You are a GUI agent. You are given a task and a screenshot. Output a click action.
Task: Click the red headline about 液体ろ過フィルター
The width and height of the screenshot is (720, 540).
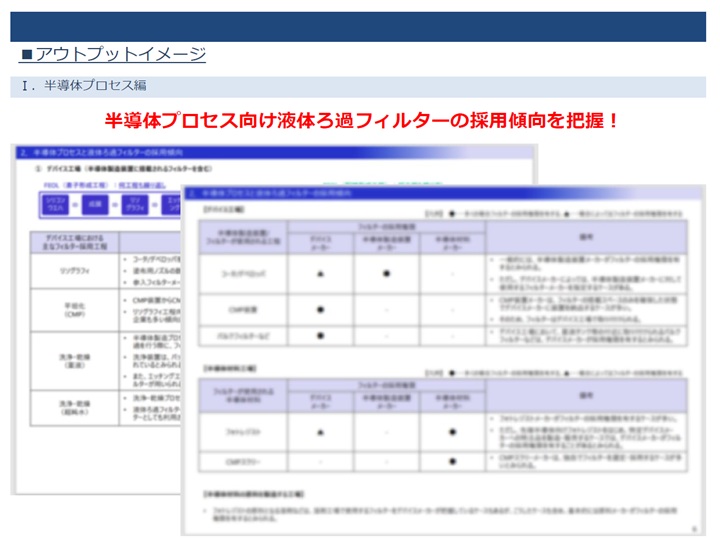pyautogui.click(x=361, y=121)
